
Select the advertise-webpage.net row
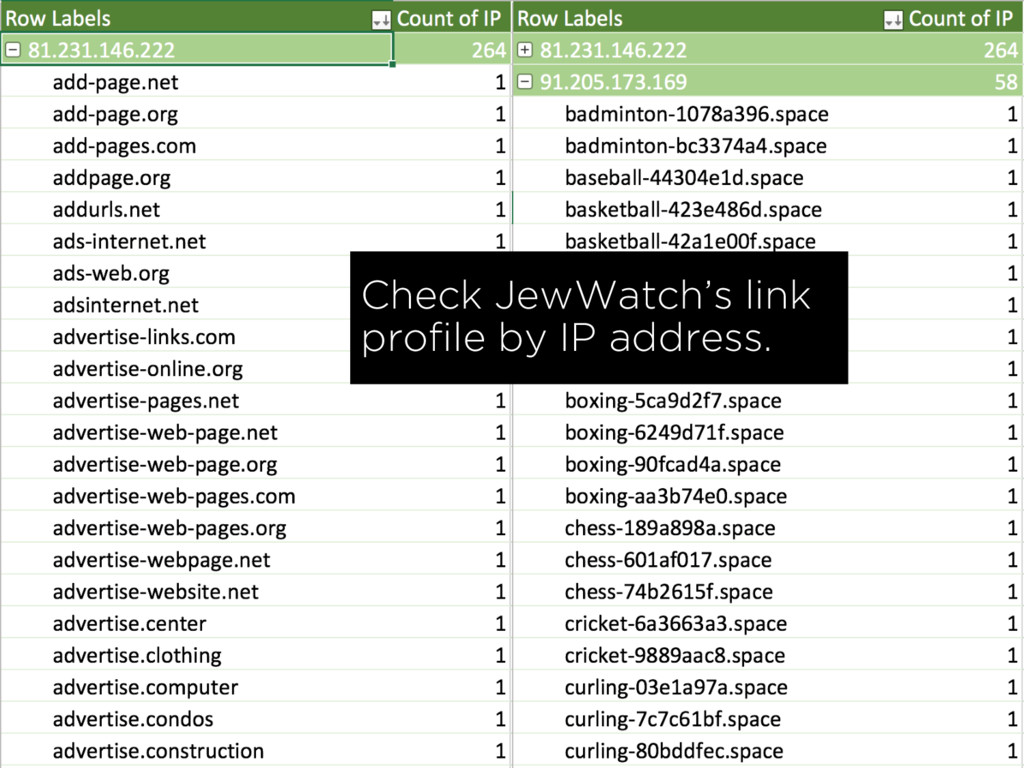pyautogui.click(x=255, y=560)
